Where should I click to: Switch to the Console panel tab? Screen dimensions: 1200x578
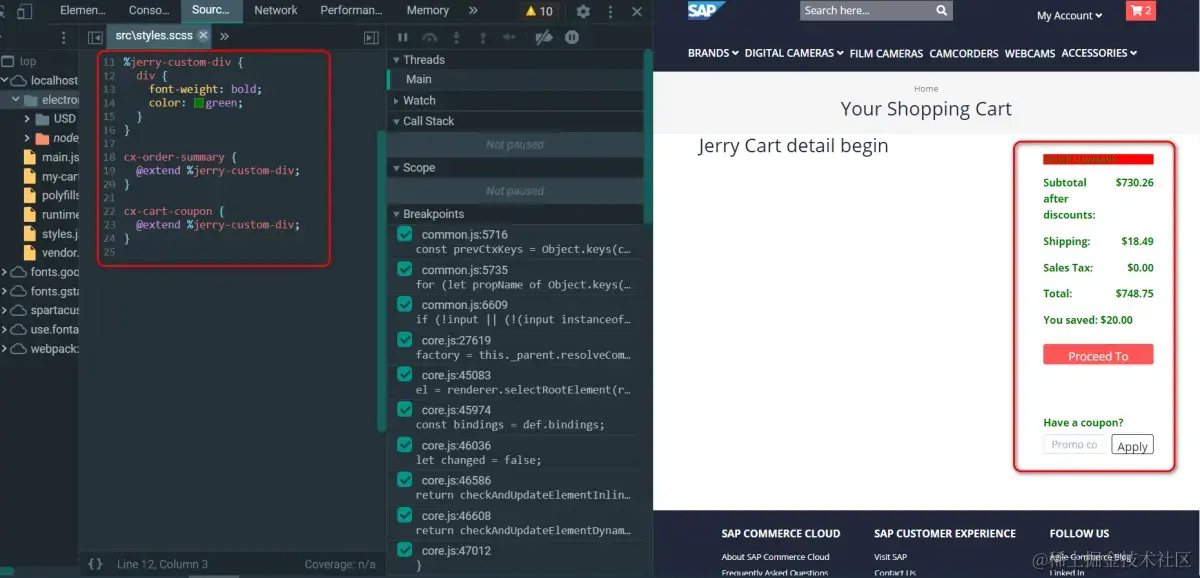pos(149,10)
